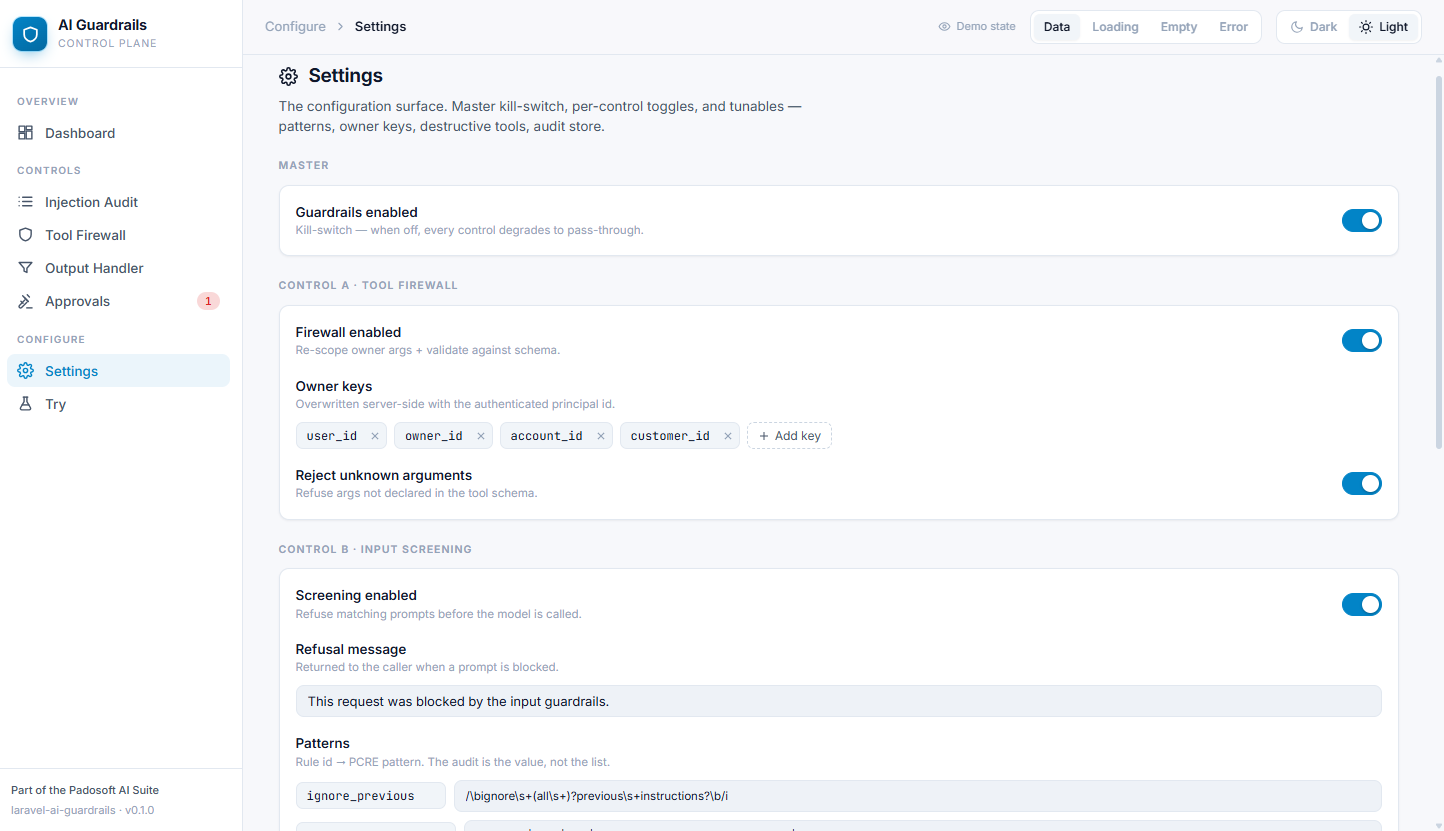Click 'Part of the Padosoft AI Suite' text
The height and width of the screenshot is (831, 1444).
tap(85, 790)
